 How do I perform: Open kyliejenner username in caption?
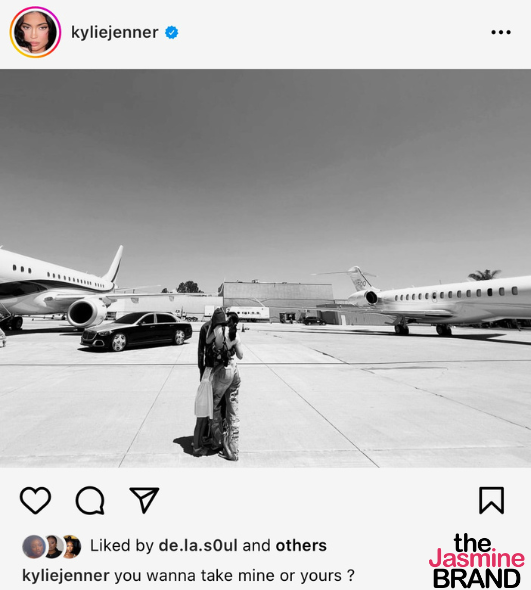click(66, 576)
